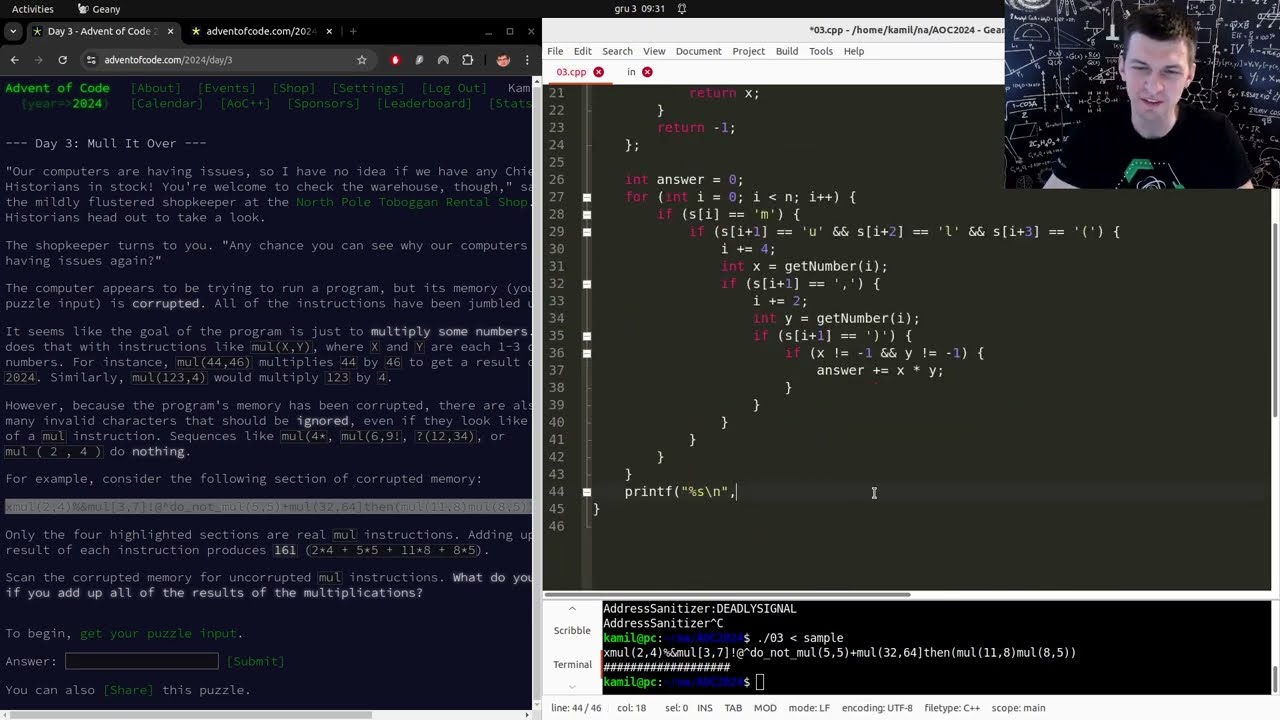Open Geany File menu
The height and width of the screenshot is (720, 1280).
tap(555, 51)
